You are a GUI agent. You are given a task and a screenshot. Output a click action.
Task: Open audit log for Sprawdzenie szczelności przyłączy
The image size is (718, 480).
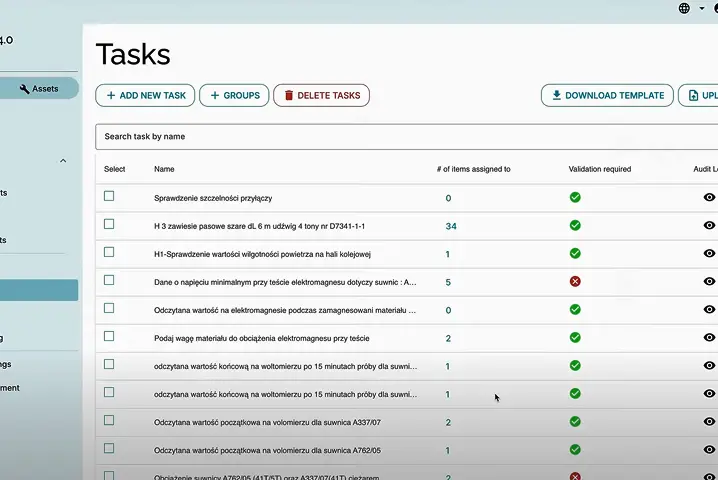point(709,198)
